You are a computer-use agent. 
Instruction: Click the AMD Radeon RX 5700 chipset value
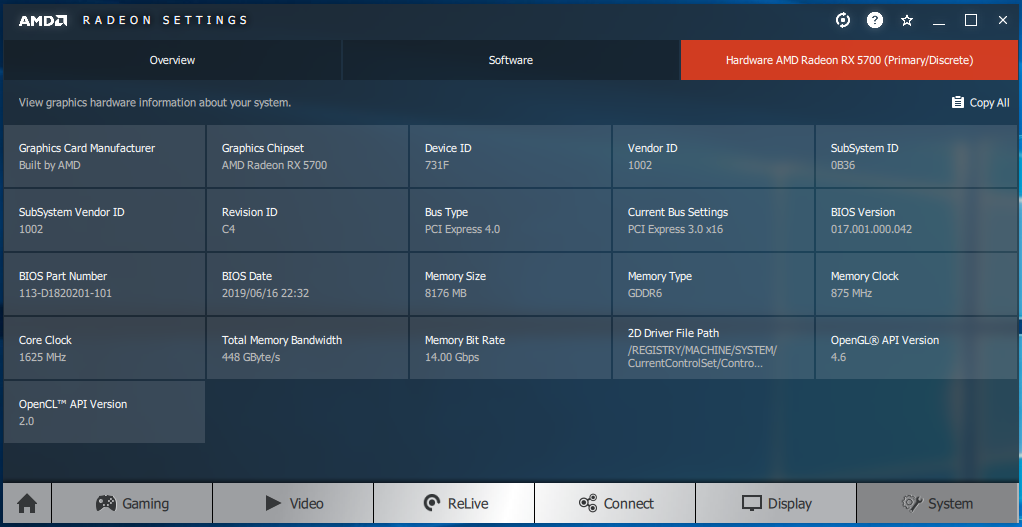(274, 165)
